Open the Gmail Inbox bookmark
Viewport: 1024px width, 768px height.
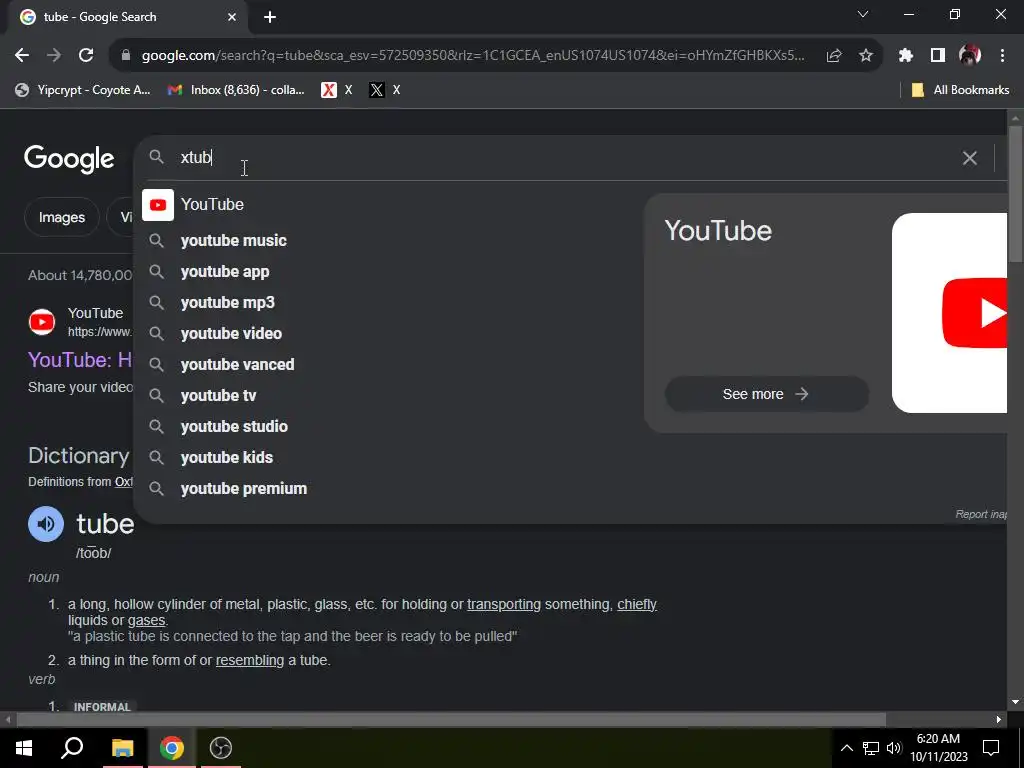[236, 90]
